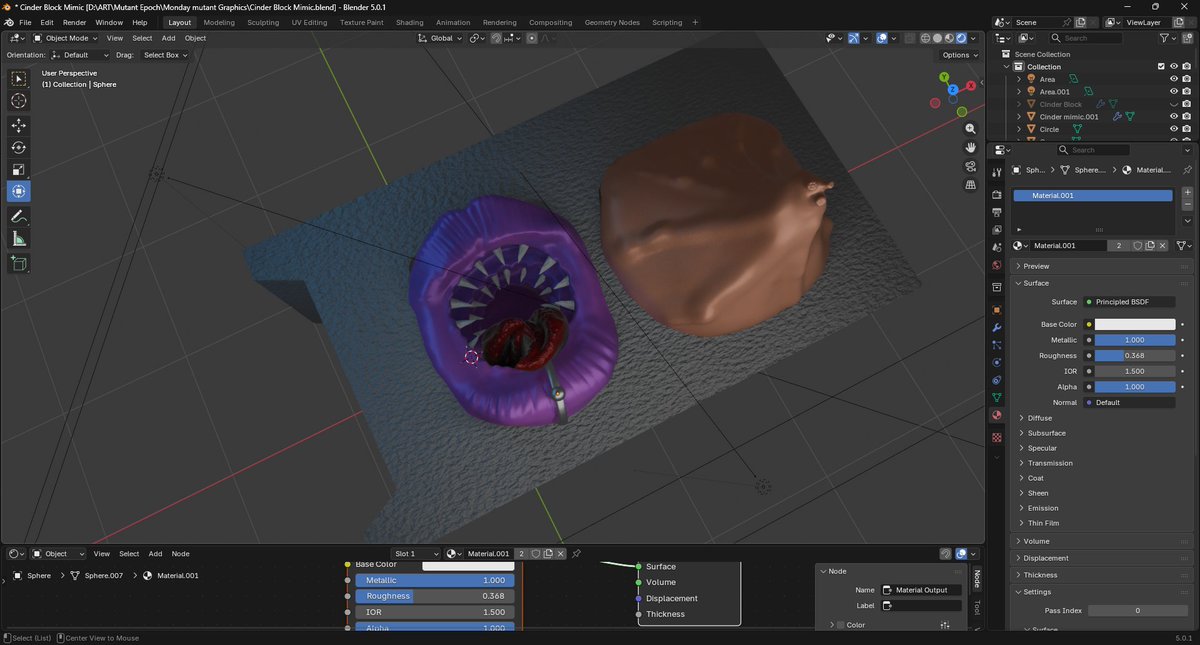Screen dimensions: 1200x645
Task: Open the File menu
Action: coord(25,22)
